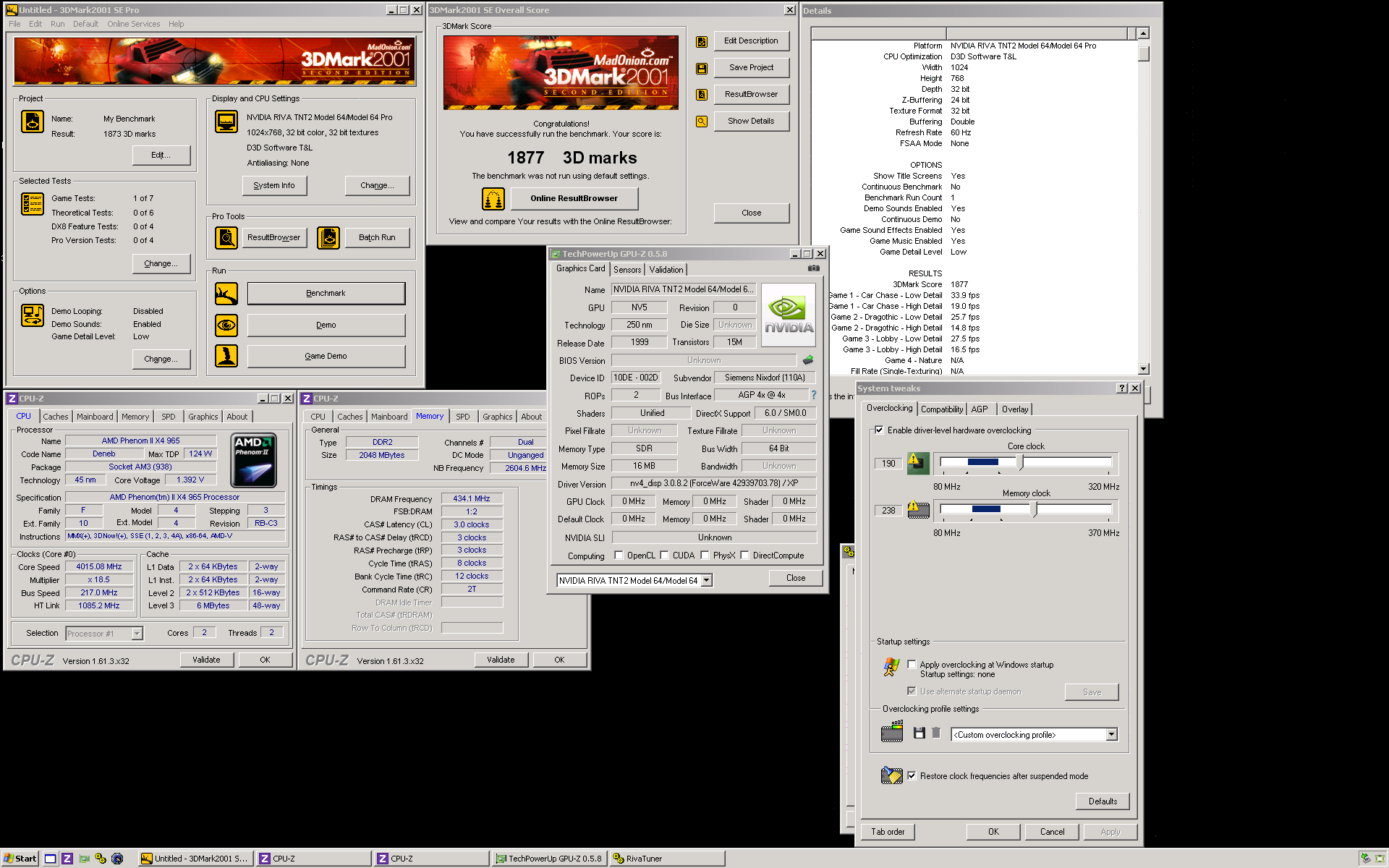Click the System Info button
Image resolution: width=1389 pixels, height=868 pixels.
[x=274, y=185]
